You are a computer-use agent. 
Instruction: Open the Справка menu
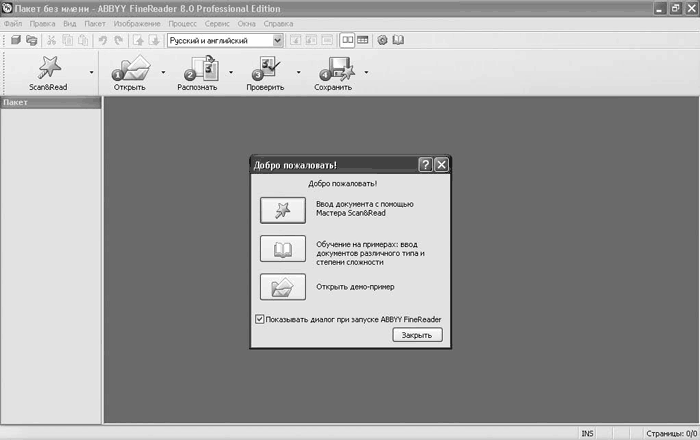click(278, 24)
